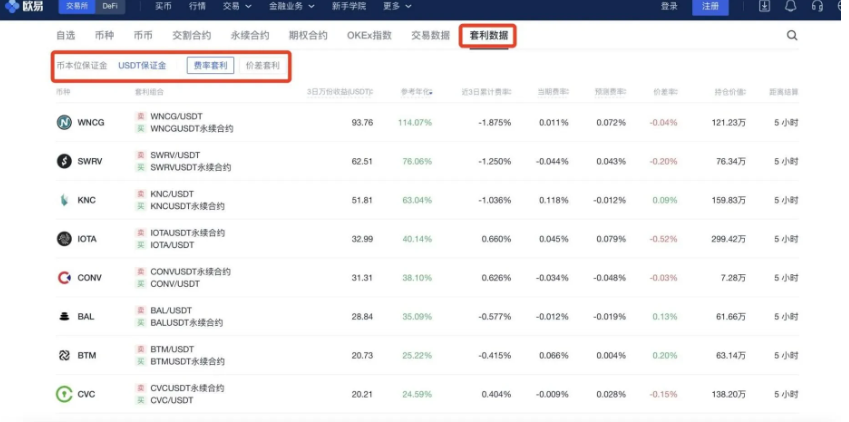The height and width of the screenshot is (422, 849).
Task: Click the CONV coin icon
Action: click(64, 277)
